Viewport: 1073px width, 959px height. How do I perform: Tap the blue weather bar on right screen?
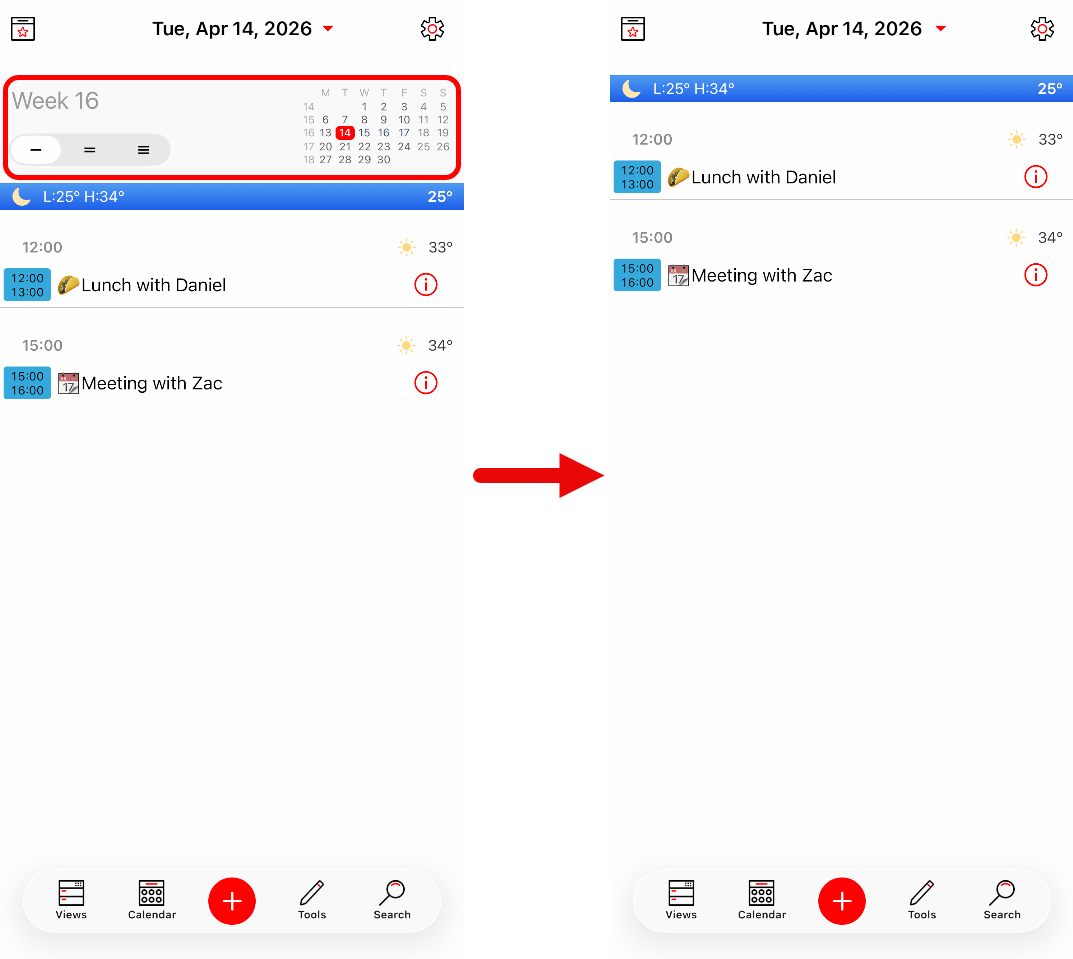point(841,88)
